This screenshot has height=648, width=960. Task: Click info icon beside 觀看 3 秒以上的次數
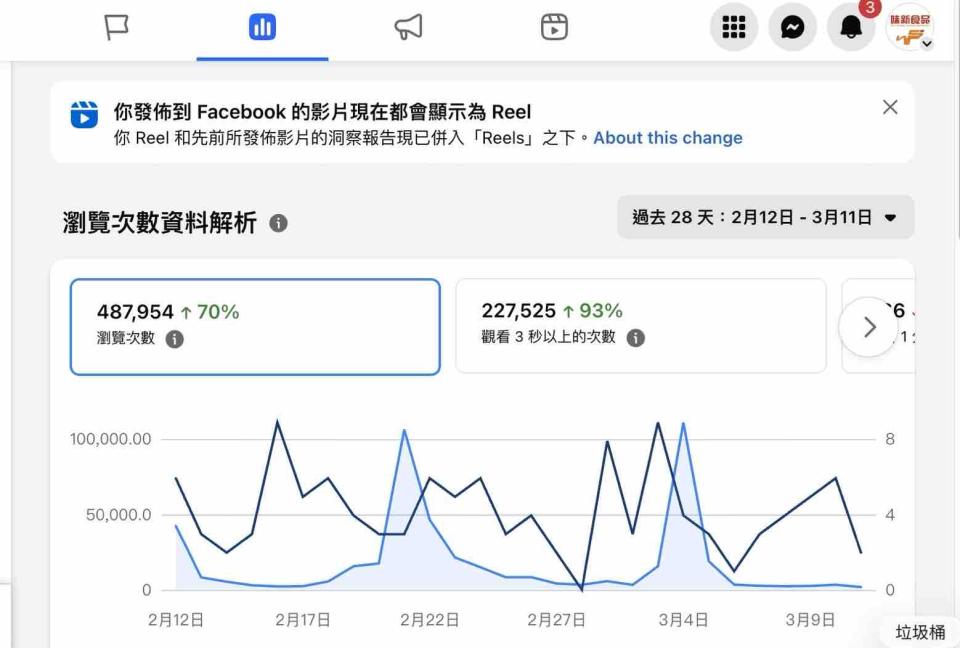click(x=635, y=339)
